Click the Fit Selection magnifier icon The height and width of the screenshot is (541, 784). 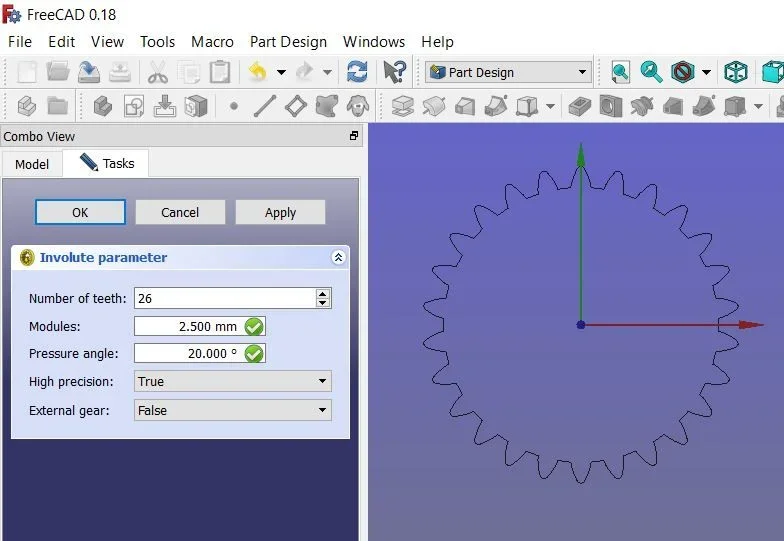coord(652,72)
